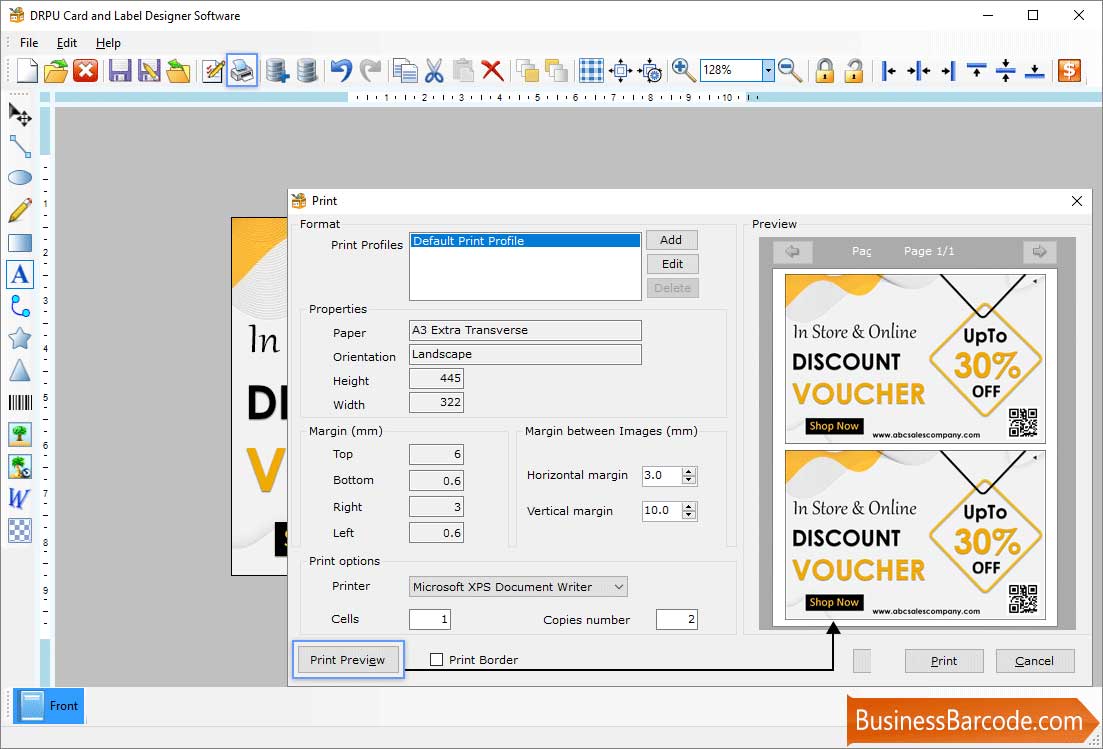This screenshot has width=1103, height=749.
Task: Select the Barcode tool in sidebar
Action: tap(20, 402)
